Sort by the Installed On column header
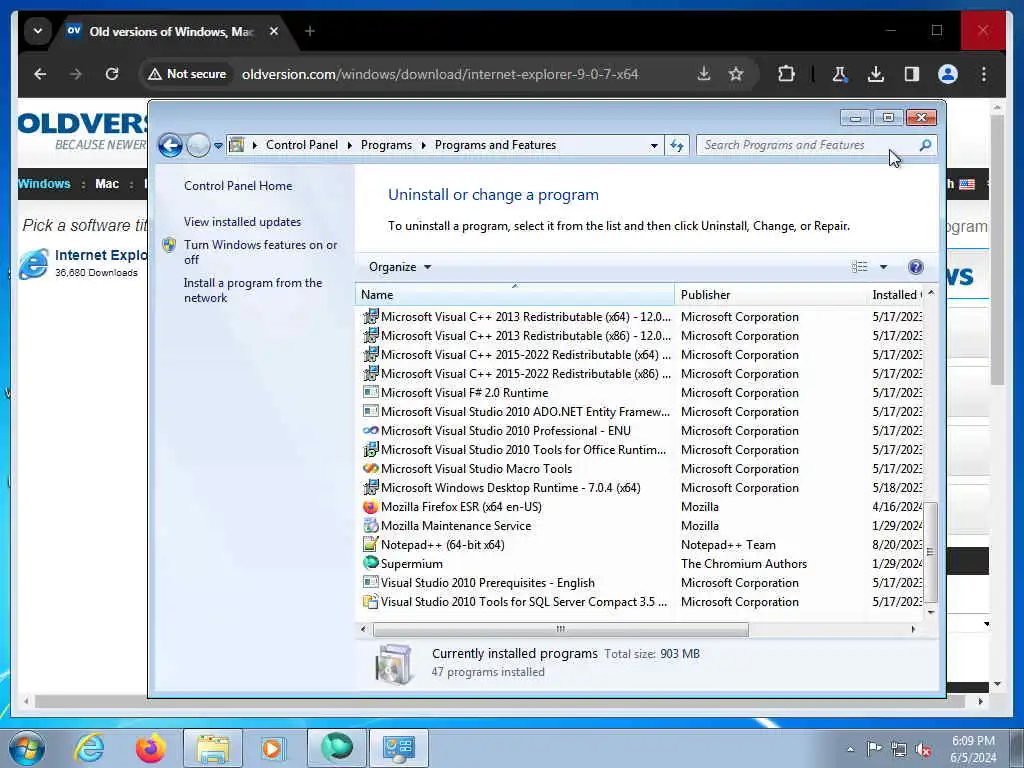 point(895,295)
